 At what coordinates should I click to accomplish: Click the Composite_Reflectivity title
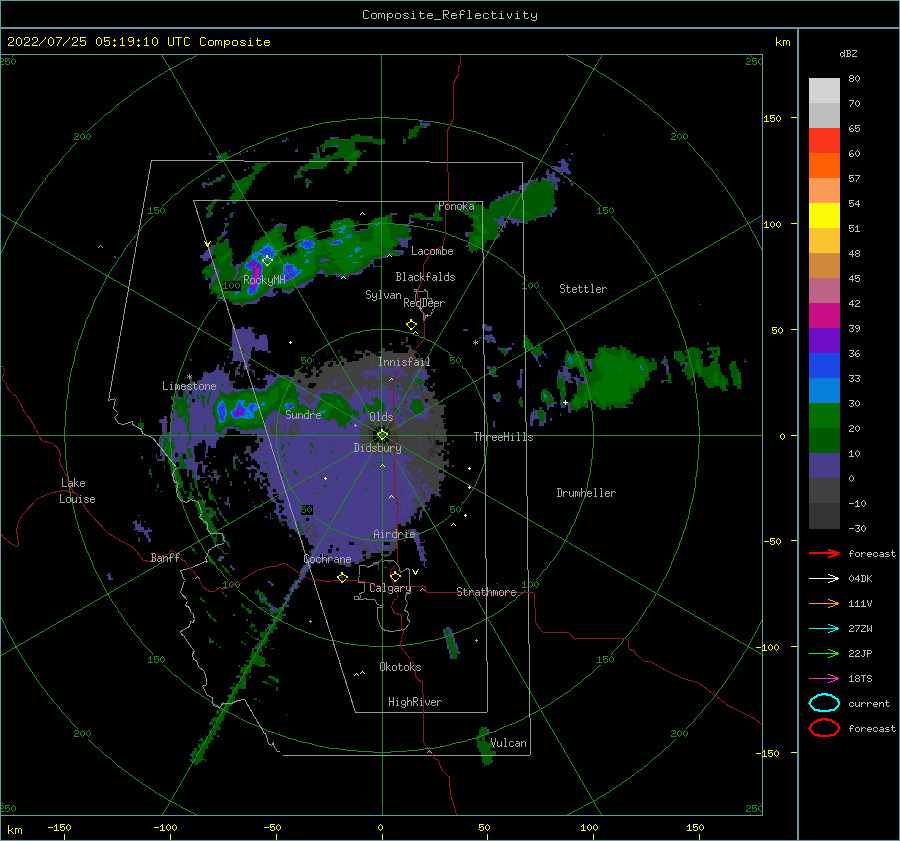pos(450,15)
